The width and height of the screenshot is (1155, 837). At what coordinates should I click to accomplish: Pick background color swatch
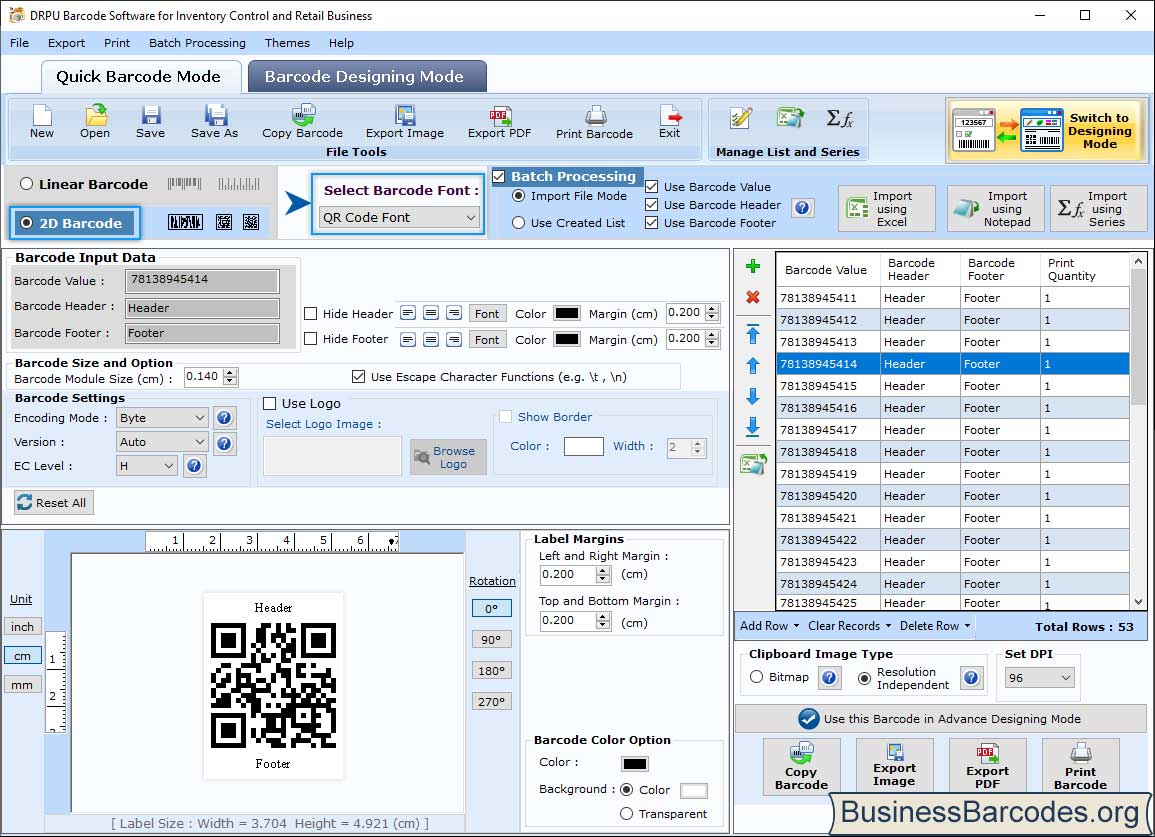(x=693, y=791)
